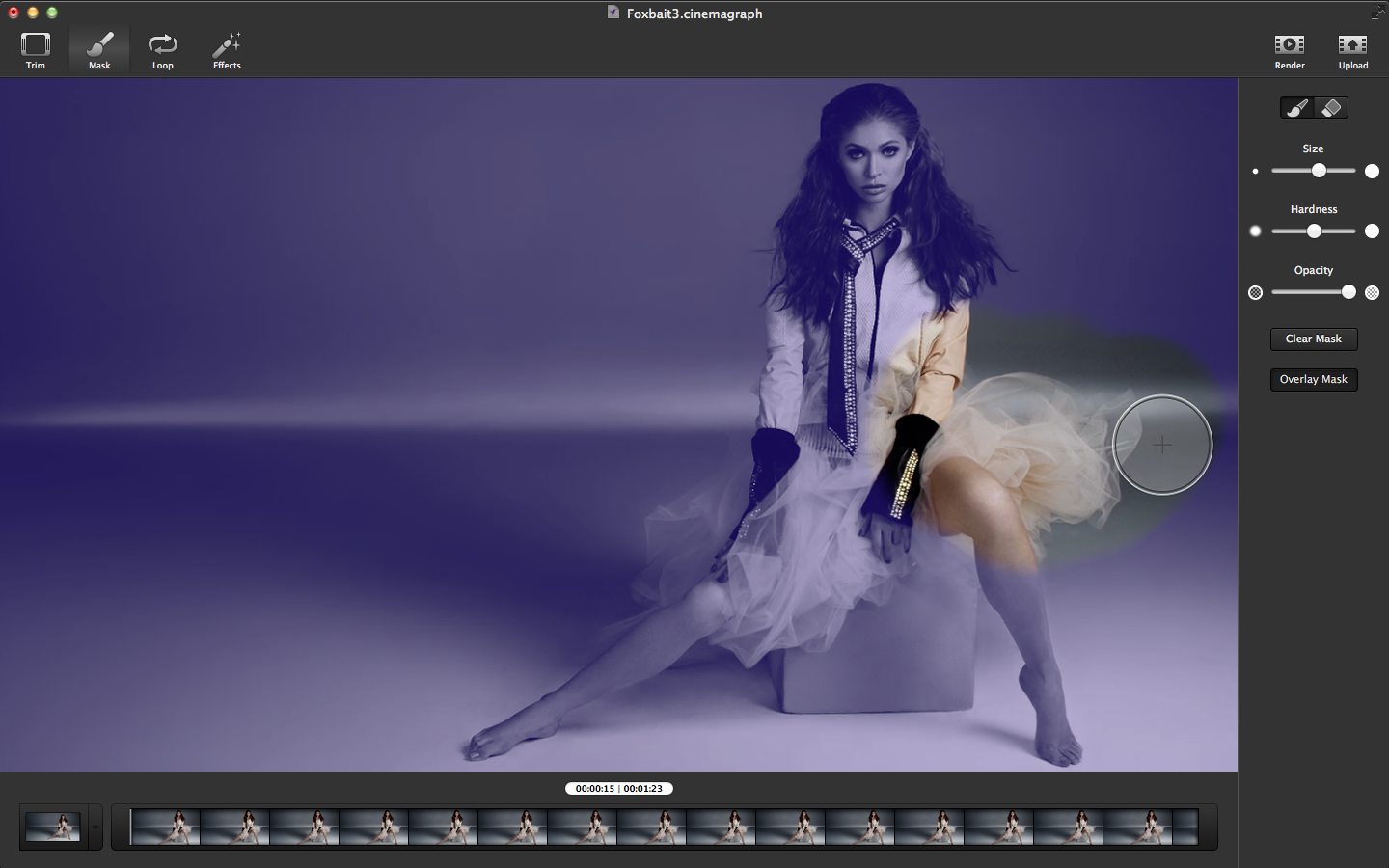Switch to the paint brush mode
This screenshot has width=1389, height=868.
click(x=1297, y=108)
